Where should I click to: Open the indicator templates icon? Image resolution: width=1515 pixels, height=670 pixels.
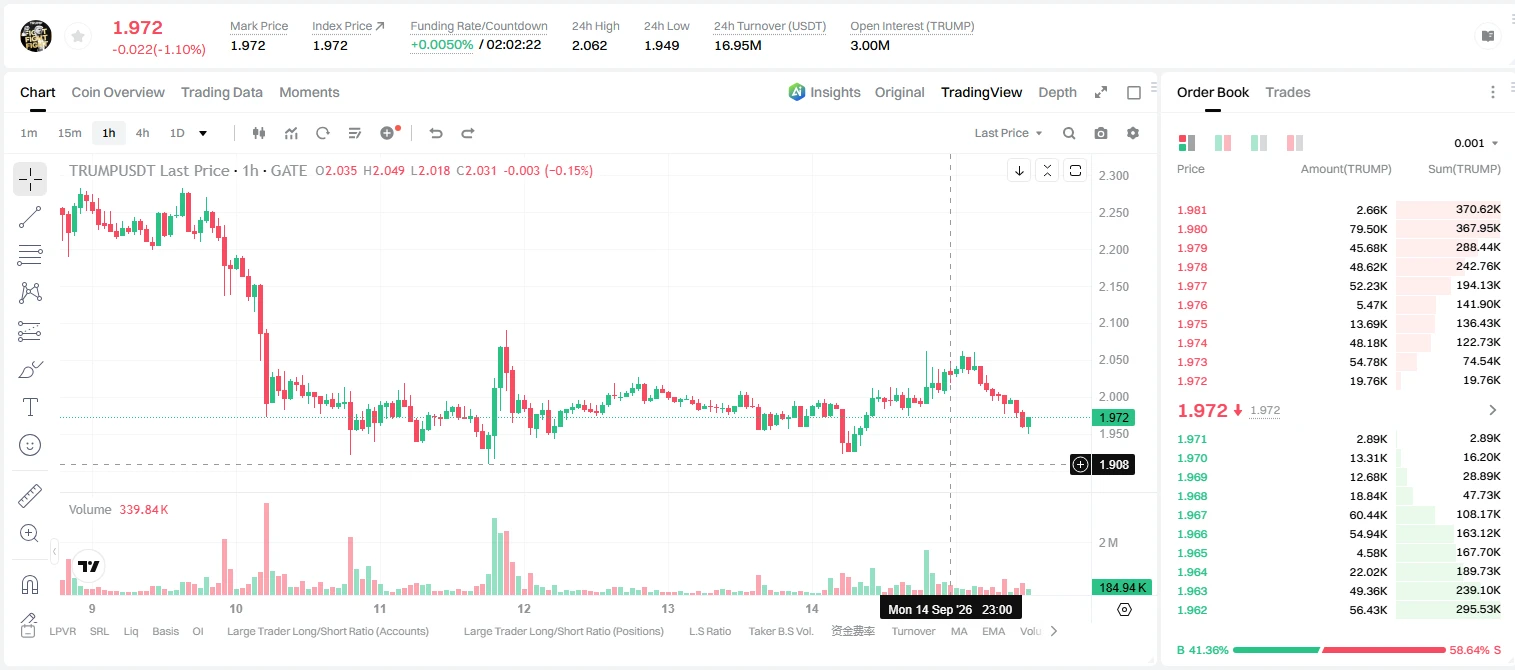click(355, 133)
